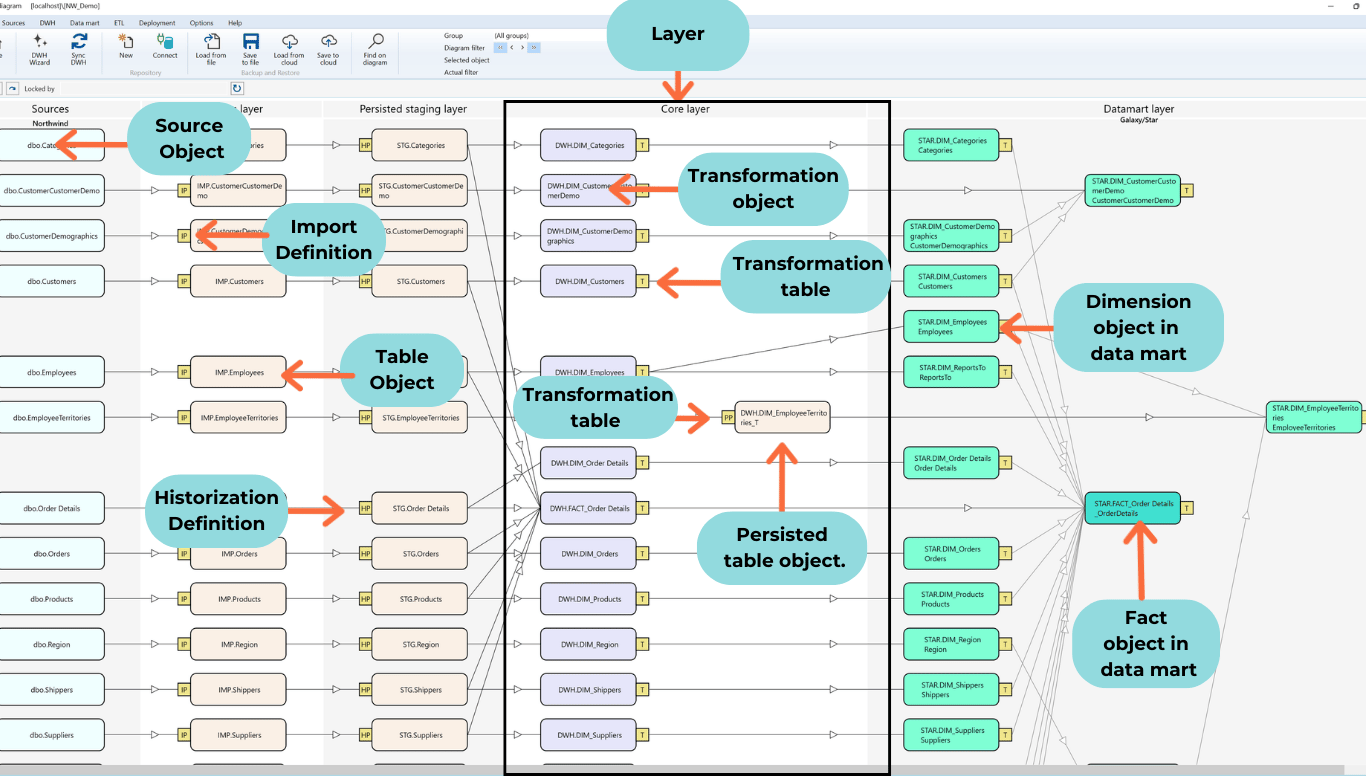Select DWH.DIM_Orders core node
This screenshot has width=1366, height=776.
point(589,554)
